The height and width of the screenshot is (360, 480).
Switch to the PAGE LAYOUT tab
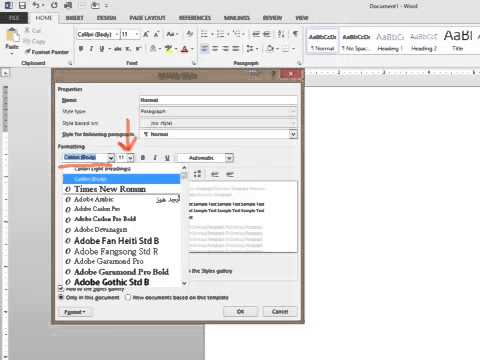147,18
